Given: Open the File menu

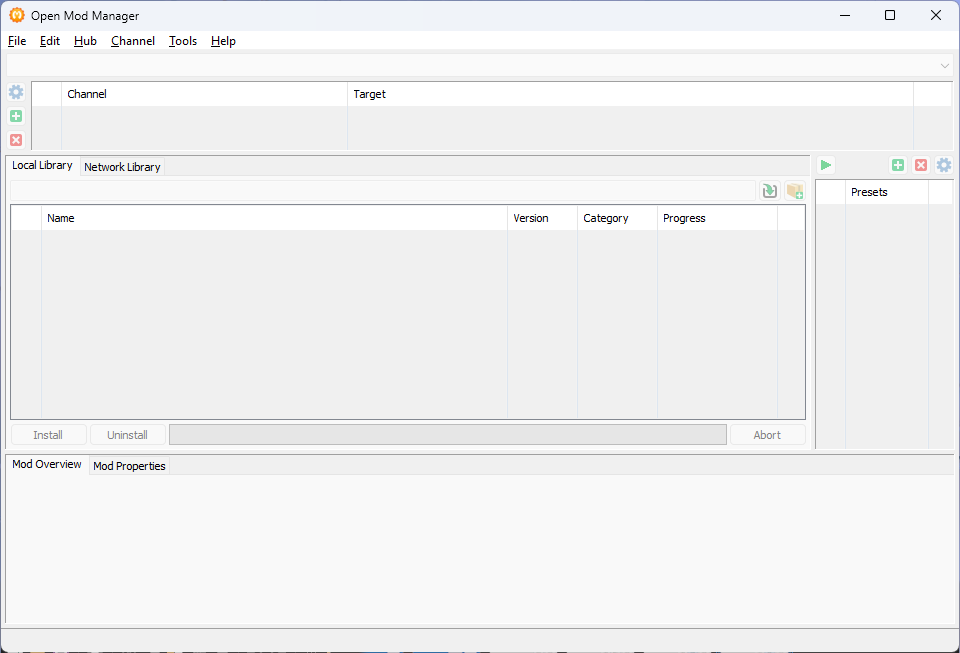Looking at the screenshot, I should [x=17, y=41].
